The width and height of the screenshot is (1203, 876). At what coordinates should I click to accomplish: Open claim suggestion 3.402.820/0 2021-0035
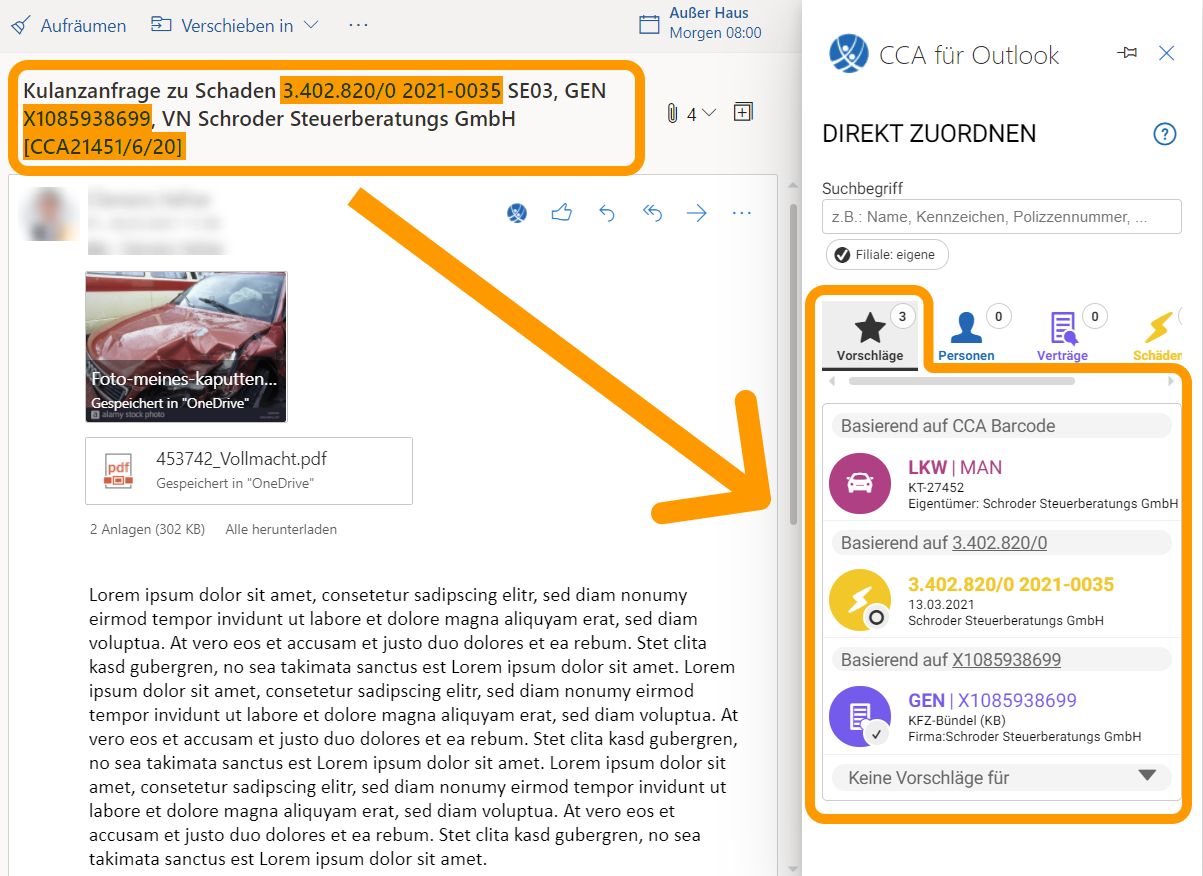coord(1011,584)
